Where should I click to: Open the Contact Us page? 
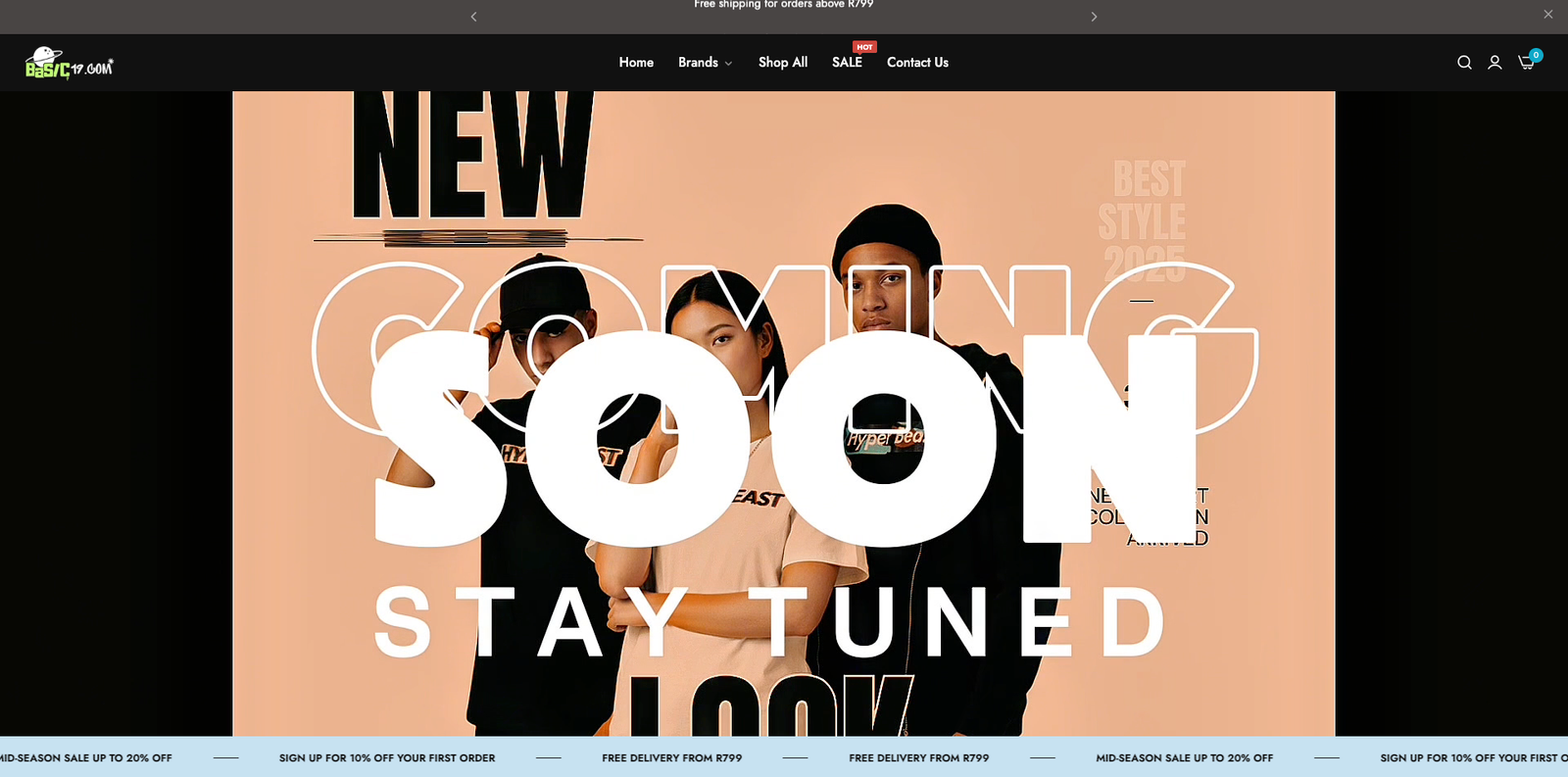(x=917, y=63)
